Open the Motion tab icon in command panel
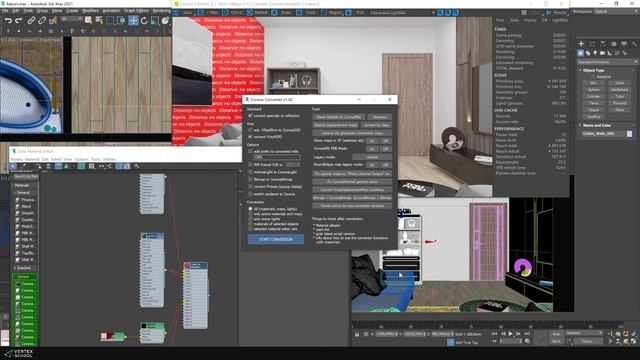 point(613,44)
